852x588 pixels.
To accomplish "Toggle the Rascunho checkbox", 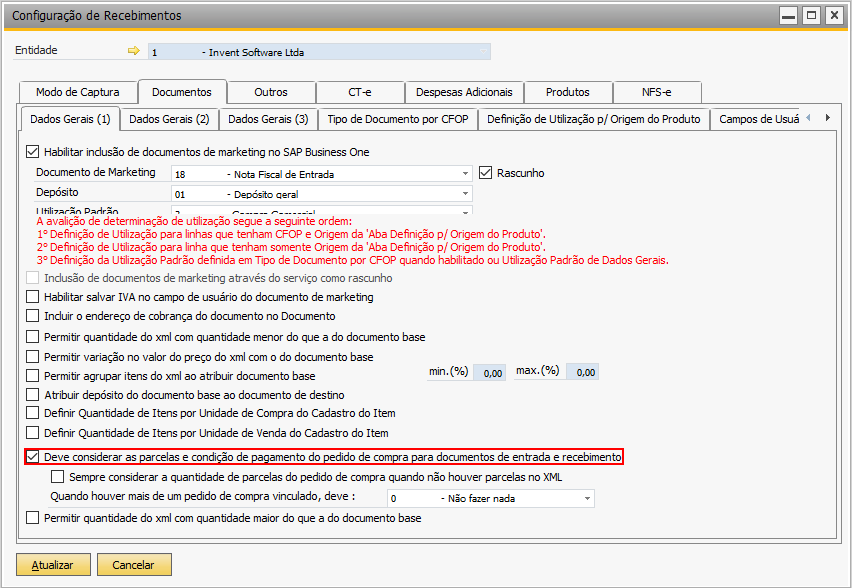I will (485, 173).
